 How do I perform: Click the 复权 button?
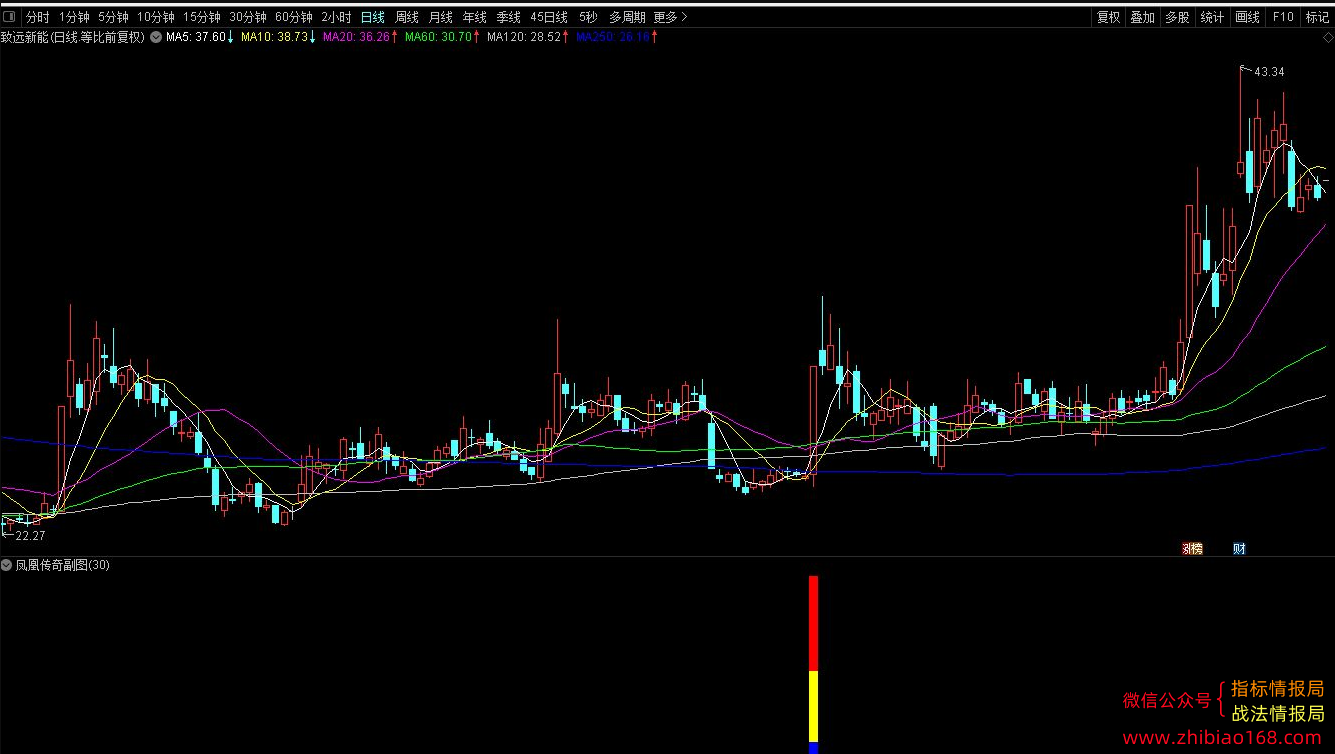click(x=1108, y=17)
